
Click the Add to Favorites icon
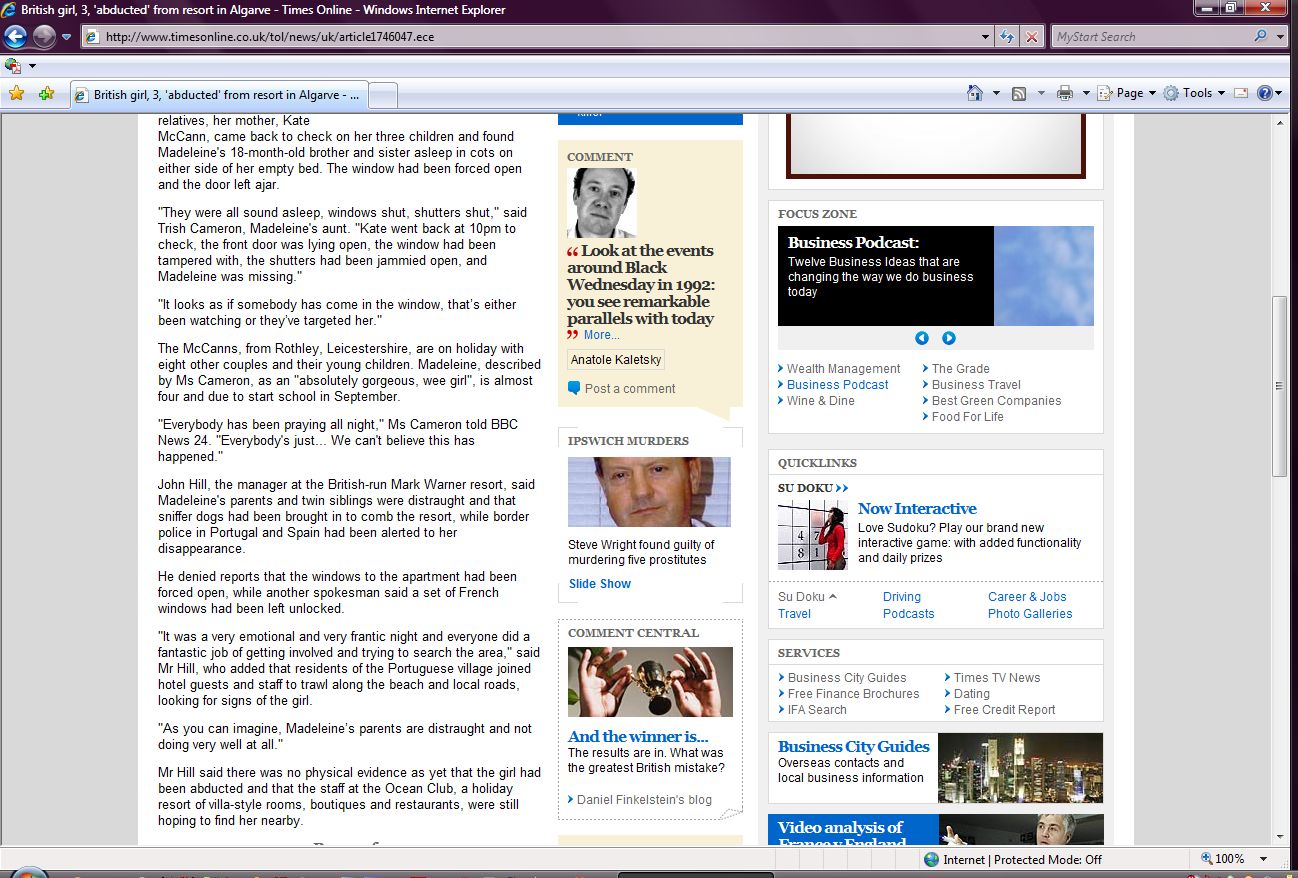pos(46,94)
